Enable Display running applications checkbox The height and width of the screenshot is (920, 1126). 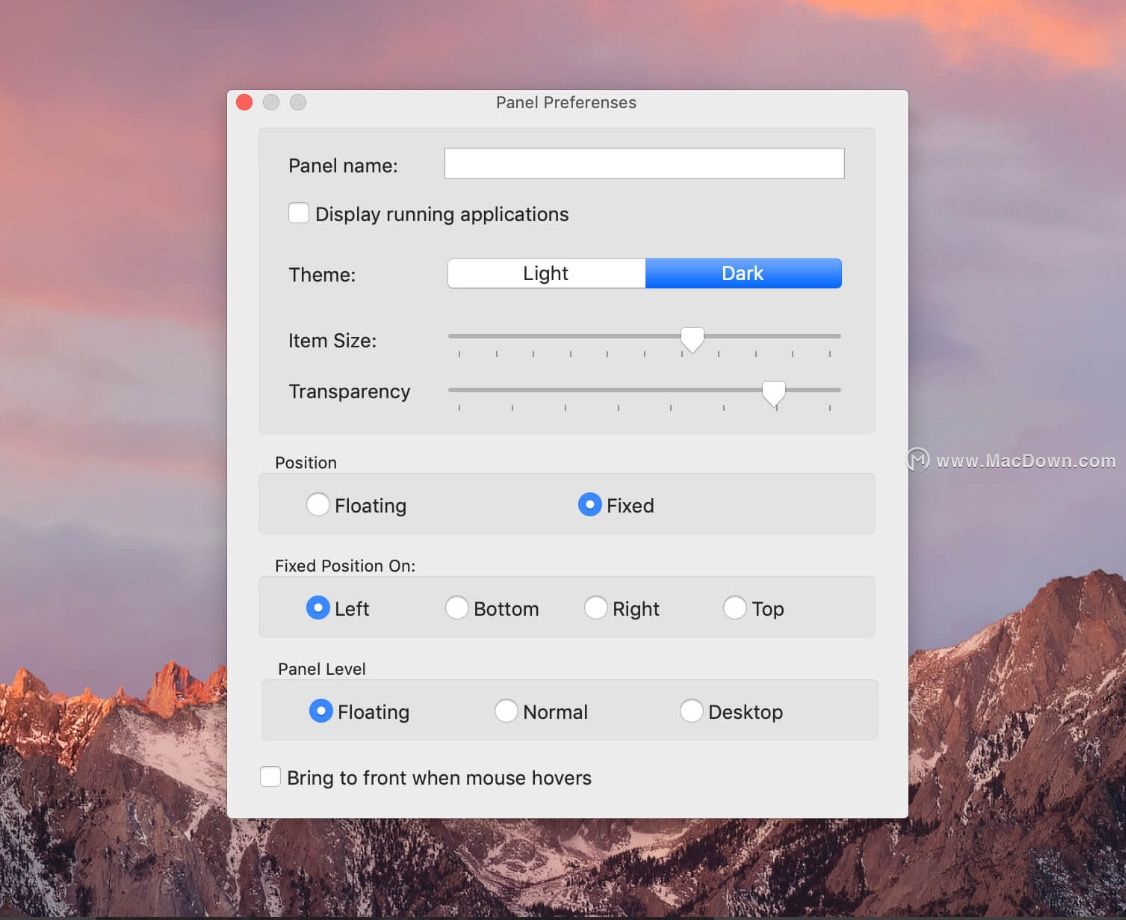[299, 213]
